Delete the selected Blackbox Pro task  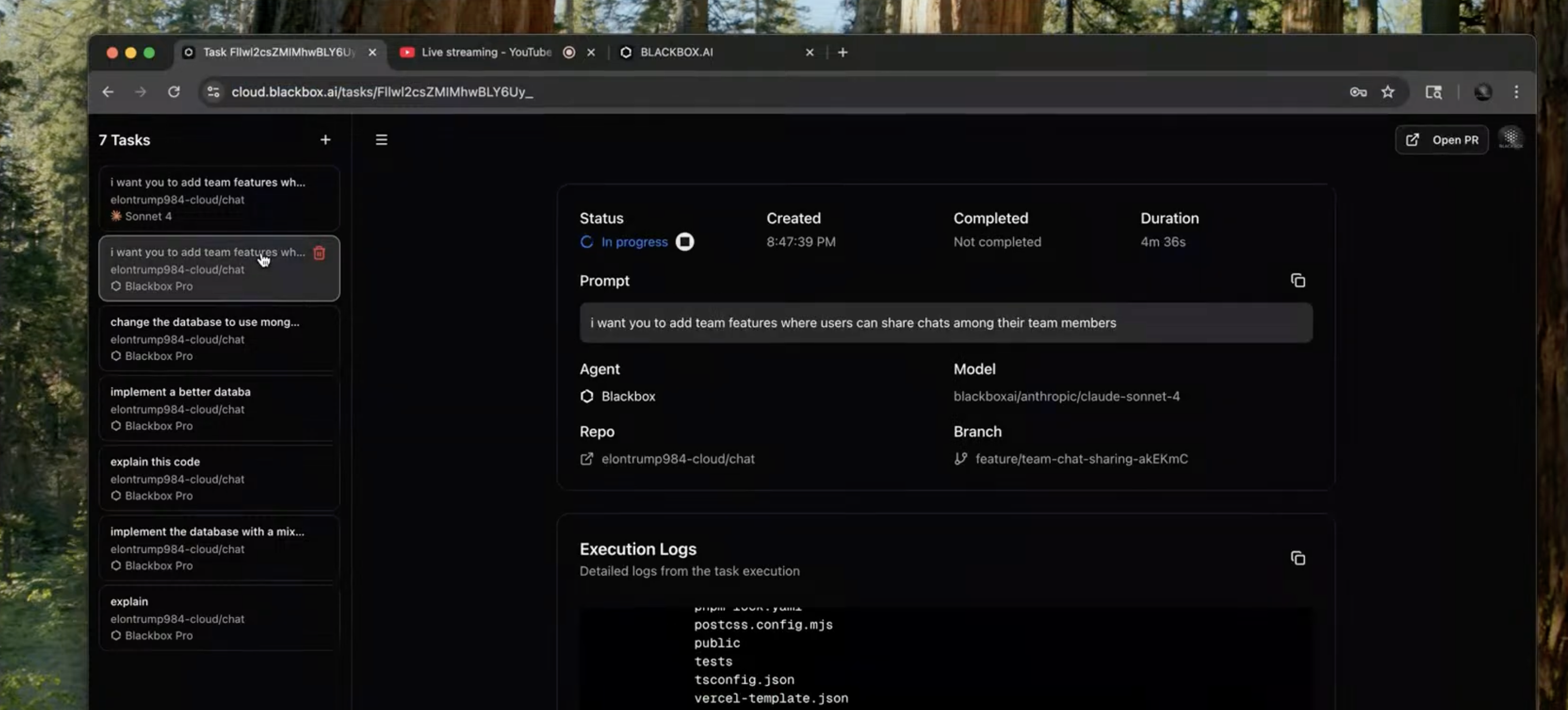coord(319,253)
